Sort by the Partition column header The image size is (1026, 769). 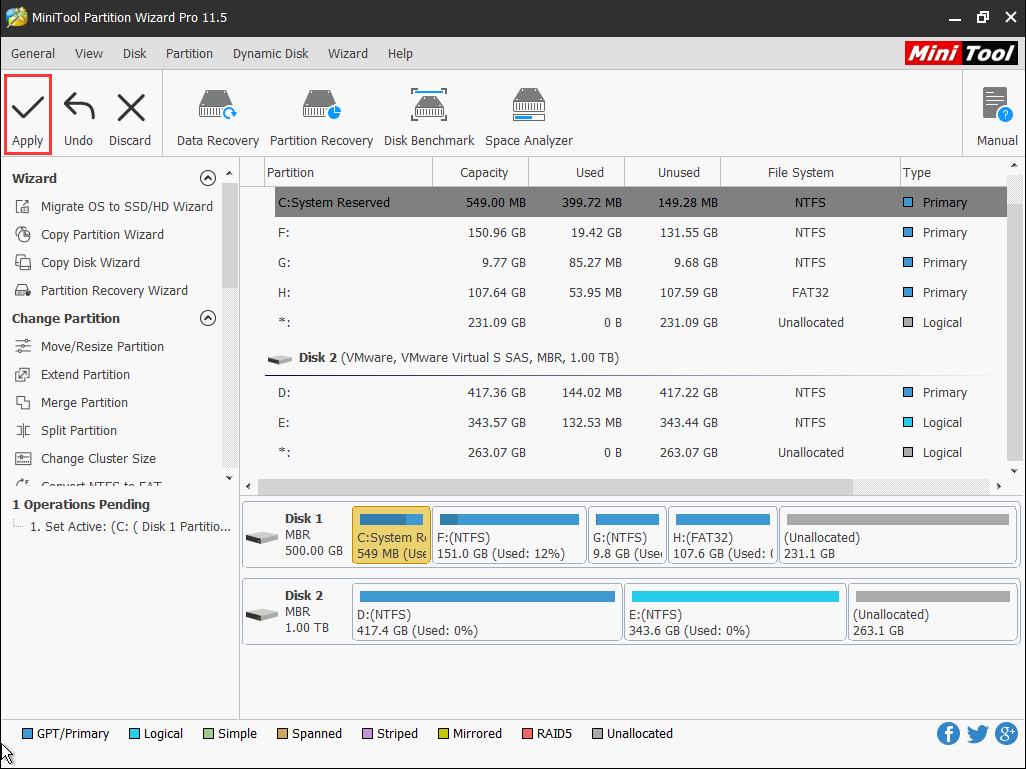click(349, 173)
